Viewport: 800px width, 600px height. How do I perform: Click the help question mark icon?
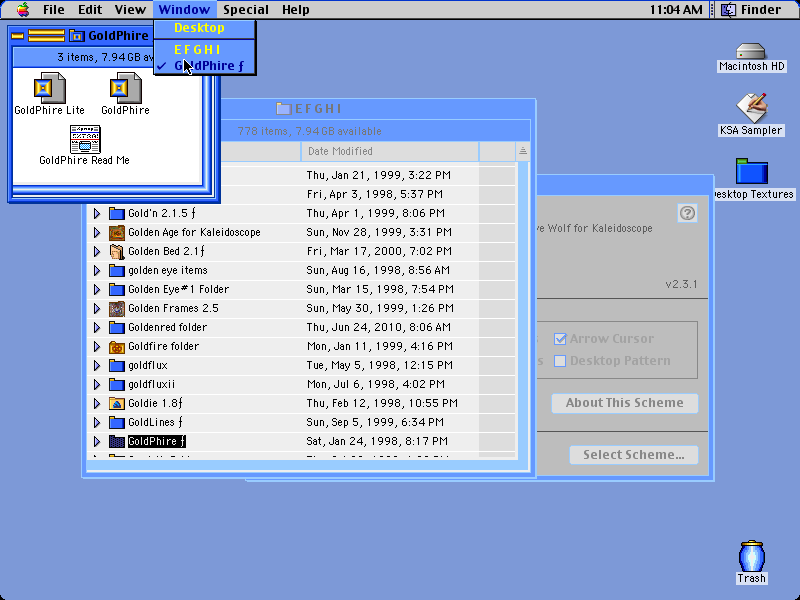[687, 213]
